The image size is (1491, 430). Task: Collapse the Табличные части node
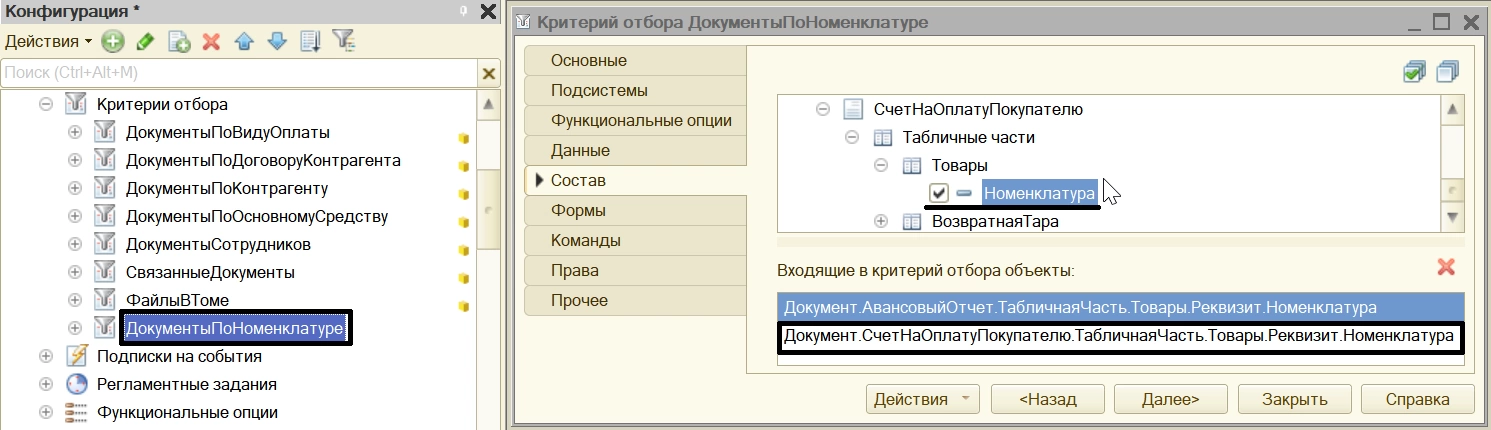[852, 137]
